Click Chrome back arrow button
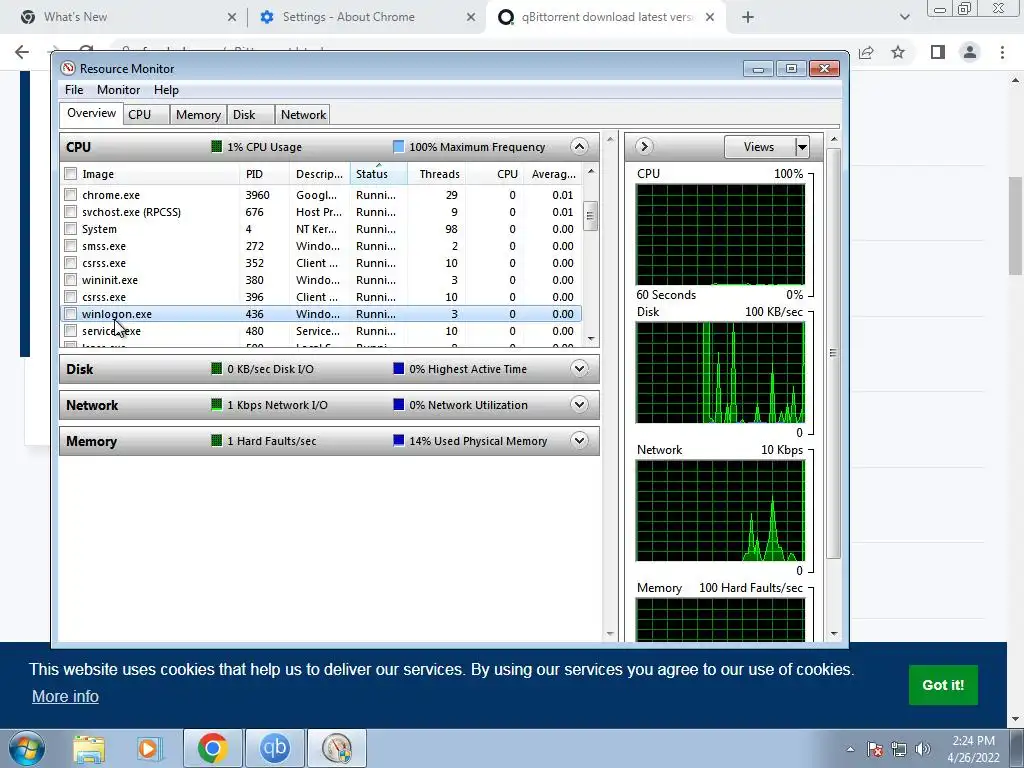Image resolution: width=1024 pixels, height=768 pixels. tap(22, 52)
